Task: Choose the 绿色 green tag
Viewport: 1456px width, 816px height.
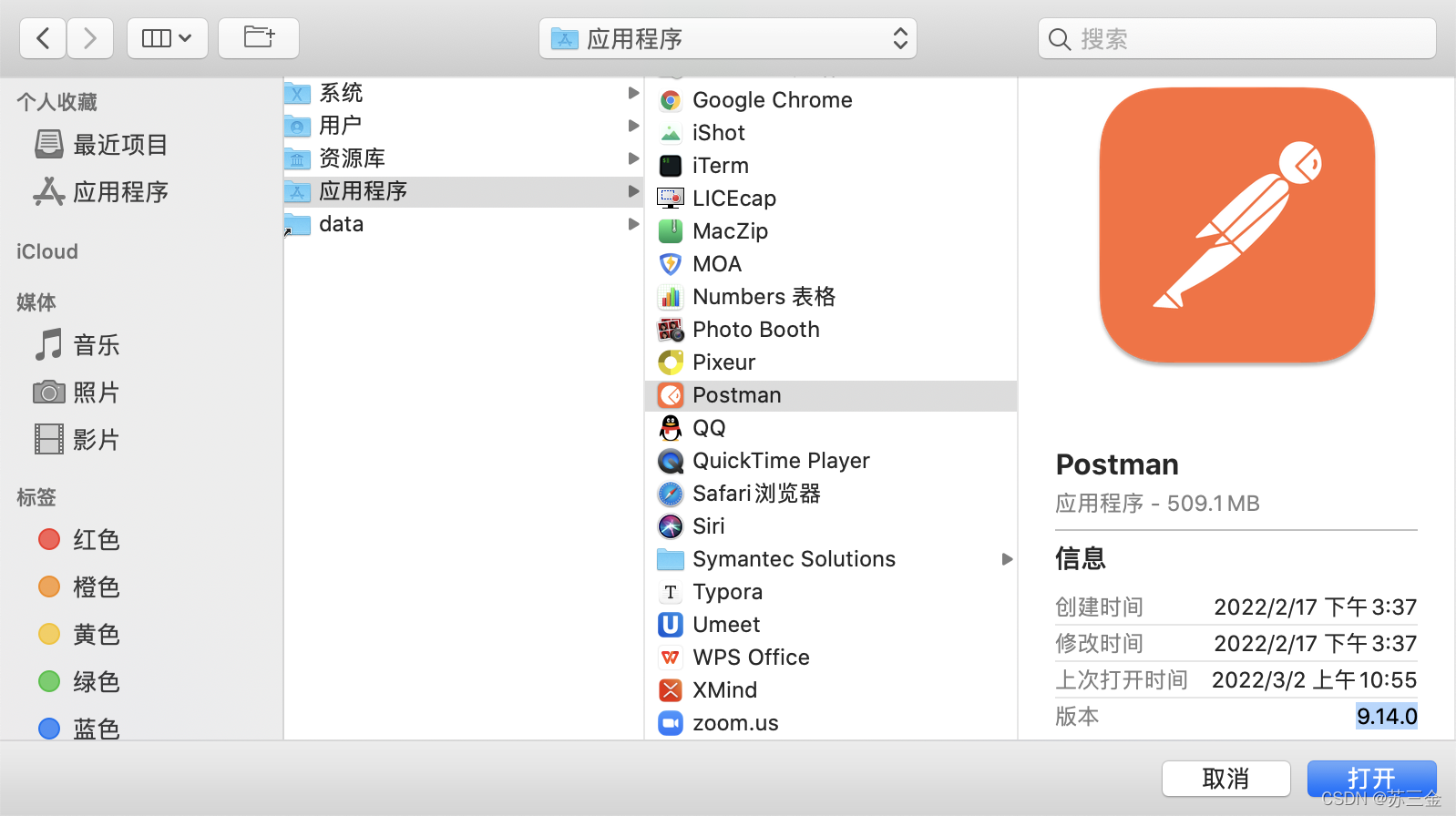Action: click(79, 682)
